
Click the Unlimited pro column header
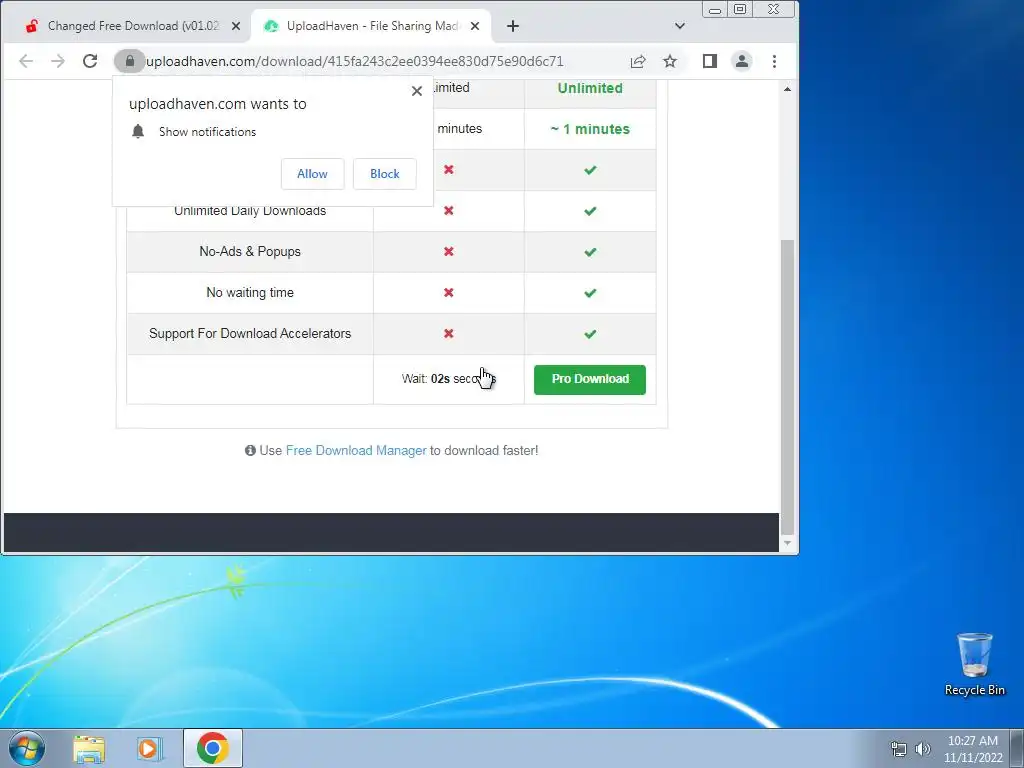(x=590, y=88)
